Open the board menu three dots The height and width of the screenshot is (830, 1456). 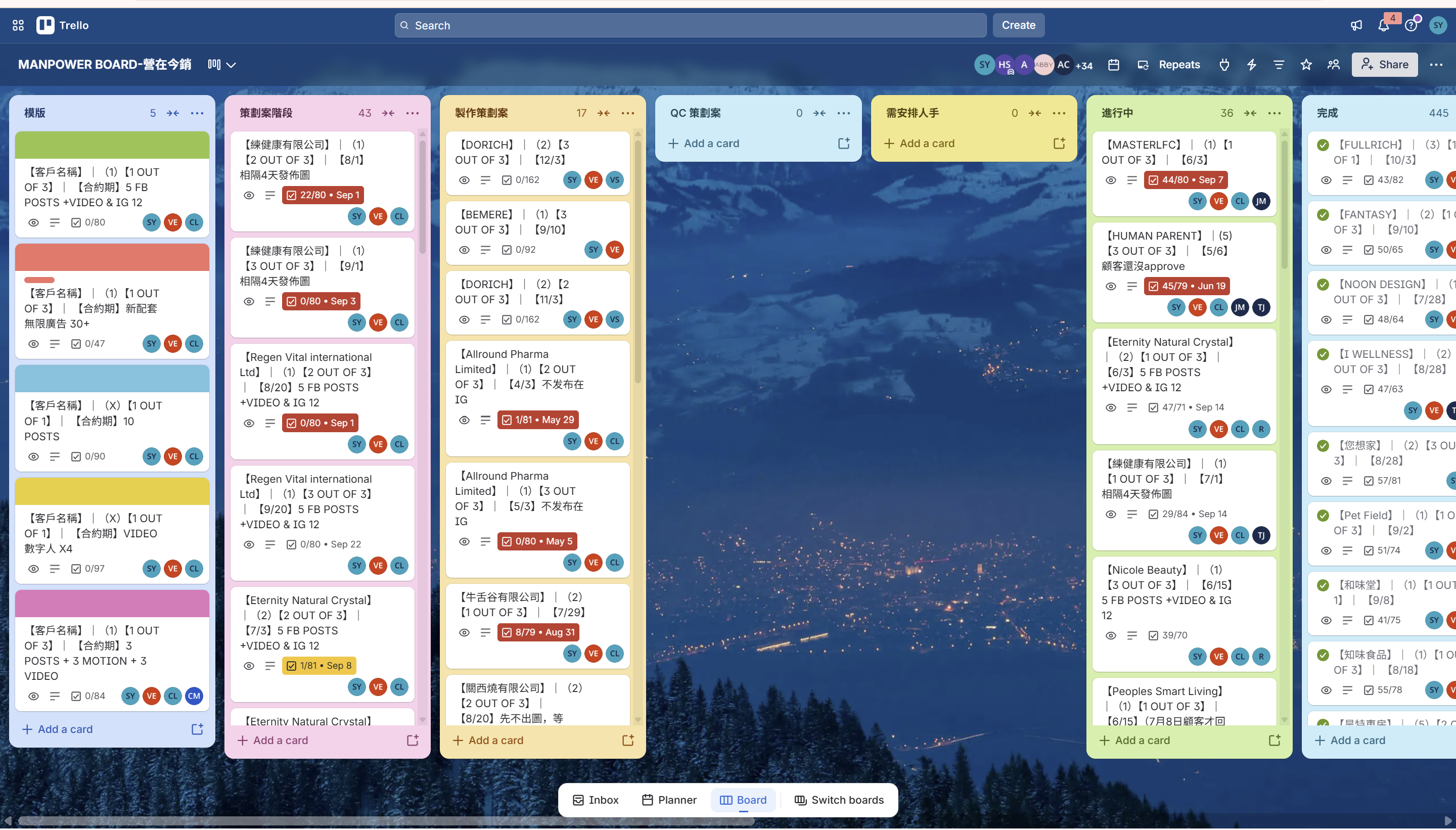tap(1436, 64)
